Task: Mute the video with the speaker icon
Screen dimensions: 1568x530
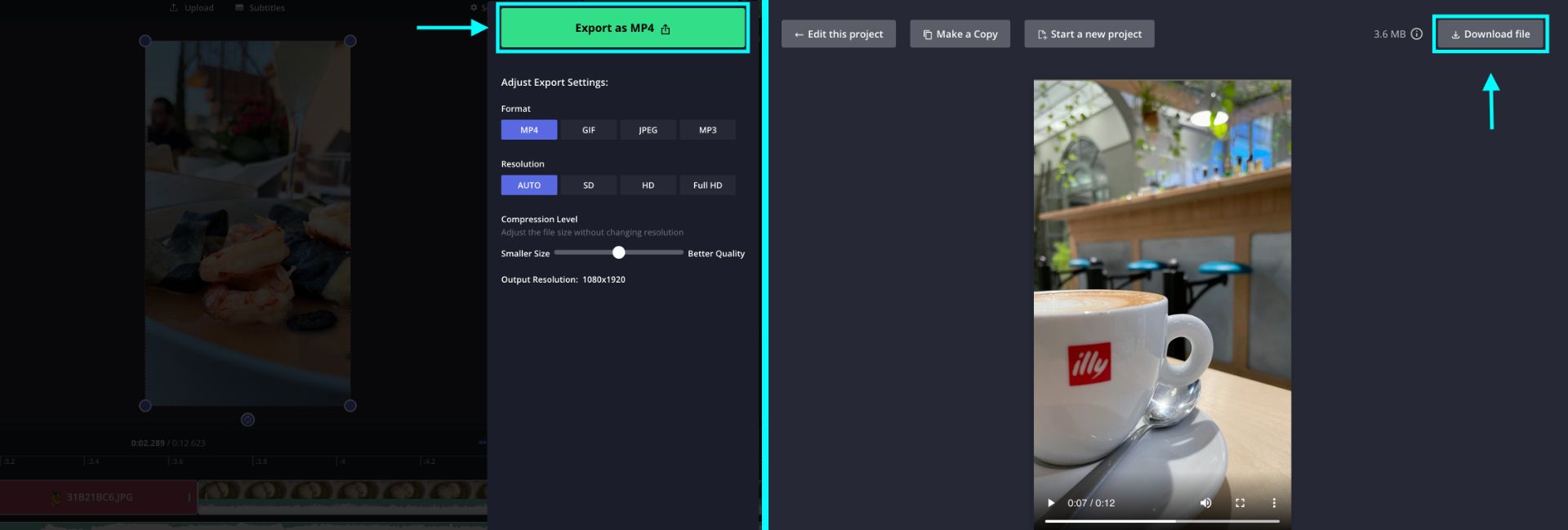Action: pos(1205,503)
